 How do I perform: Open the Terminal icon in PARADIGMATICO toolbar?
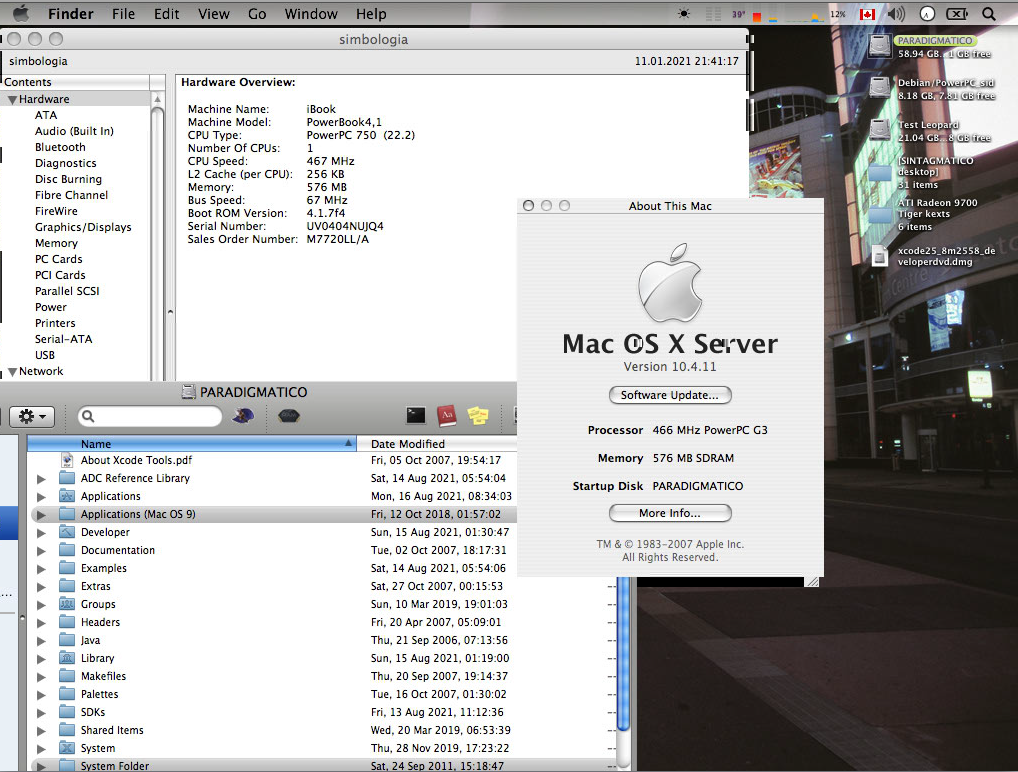tap(416, 416)
